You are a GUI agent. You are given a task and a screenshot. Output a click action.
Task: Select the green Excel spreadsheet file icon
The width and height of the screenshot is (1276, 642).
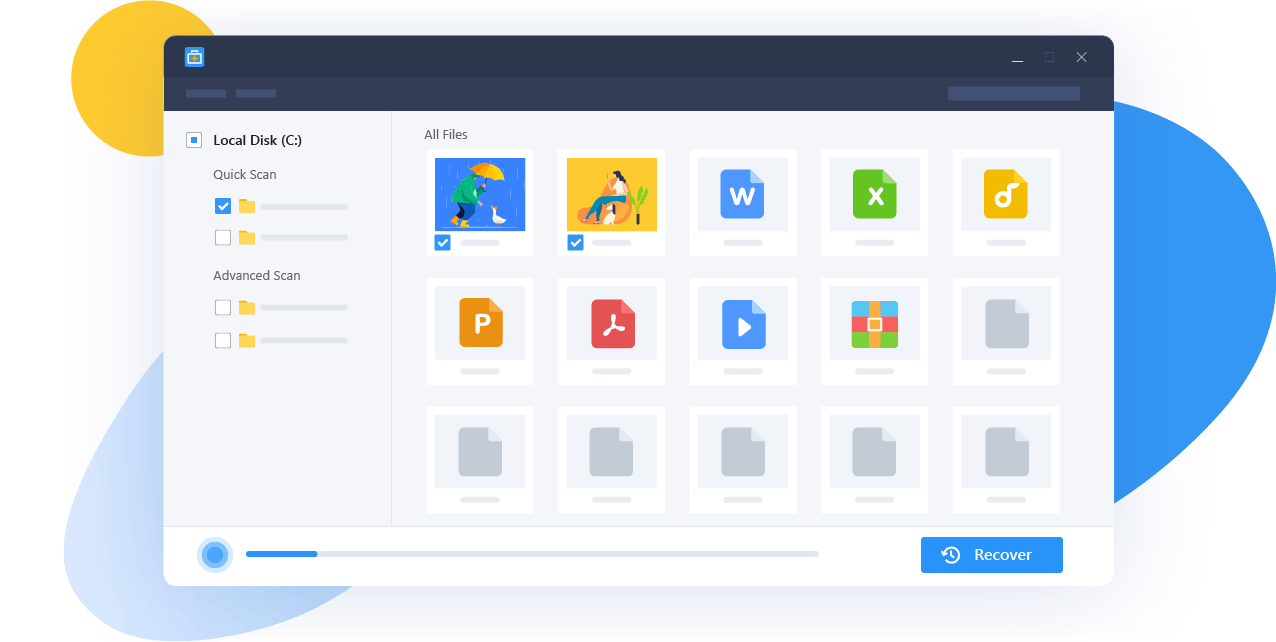pos(874,194)
